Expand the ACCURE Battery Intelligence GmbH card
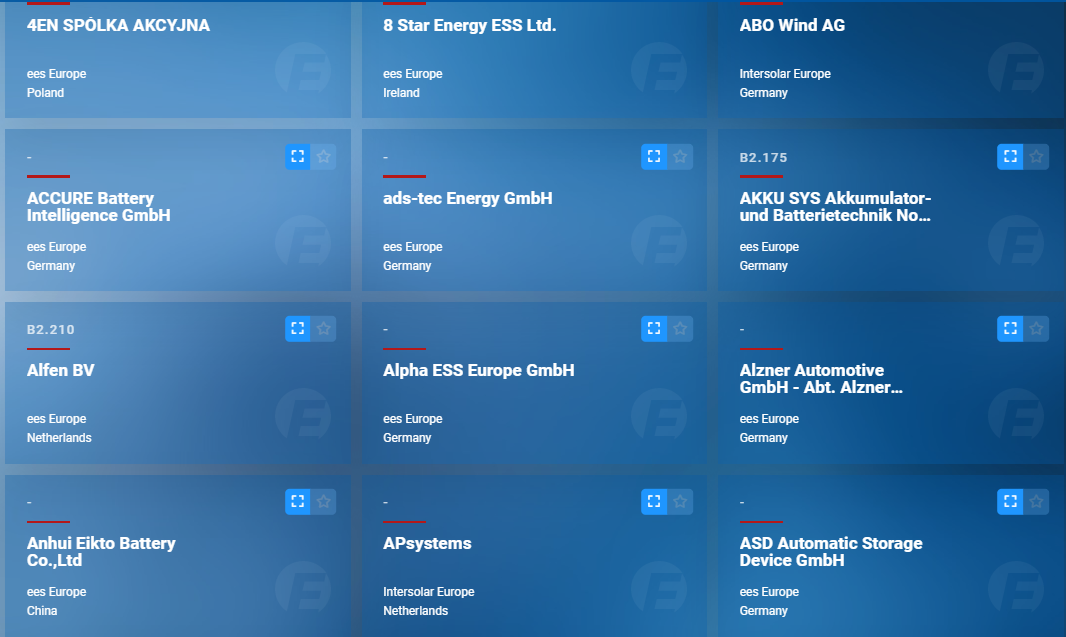Image resolution: width=1066 pixels, height=637 pixels. coord(298,156)
